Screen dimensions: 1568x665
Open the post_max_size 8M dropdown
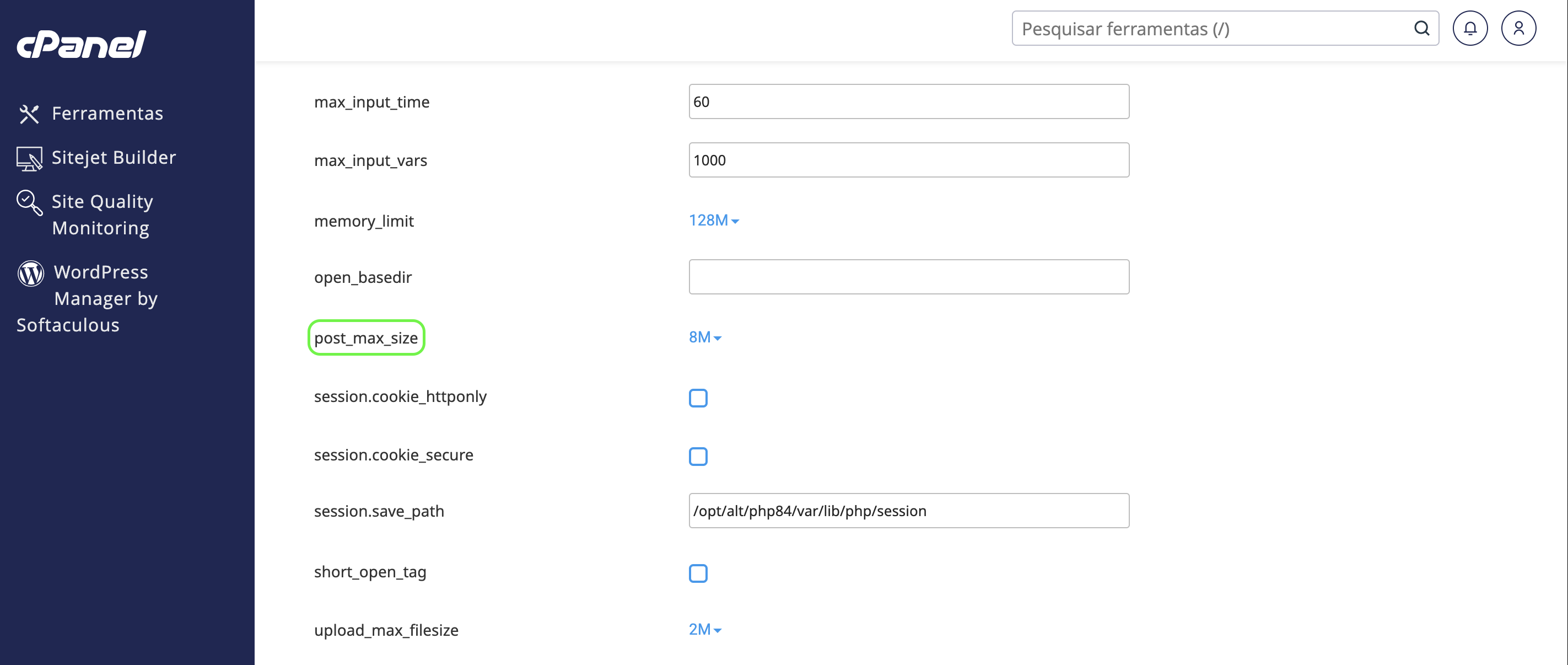(x=705, y=337)
